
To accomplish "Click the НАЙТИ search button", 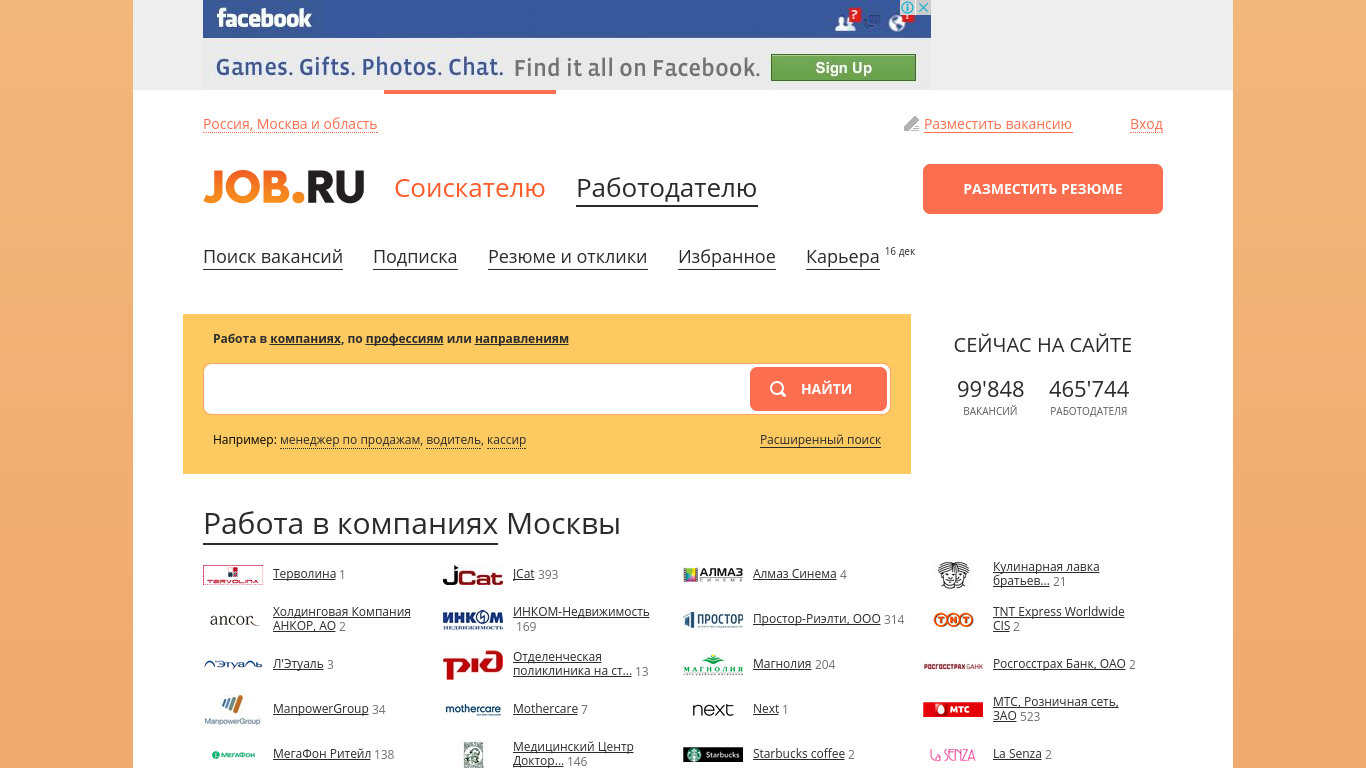I will pyautogui.click(x=818, y=389).
